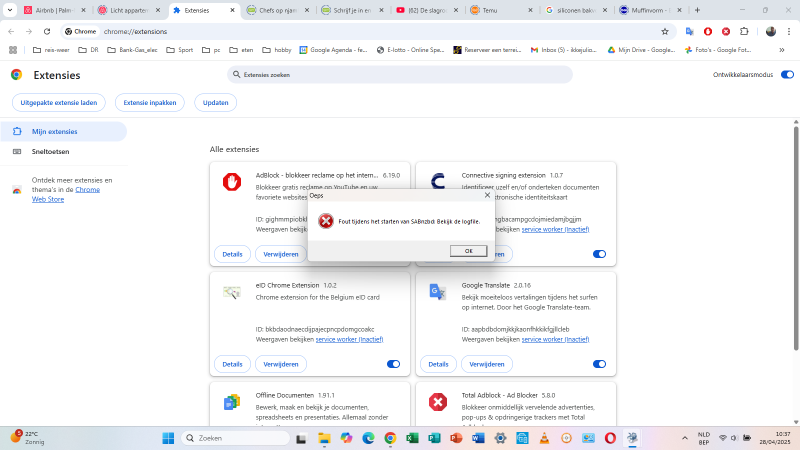
Task: Open File Explorer from taskbar
Action: [324, 438]
